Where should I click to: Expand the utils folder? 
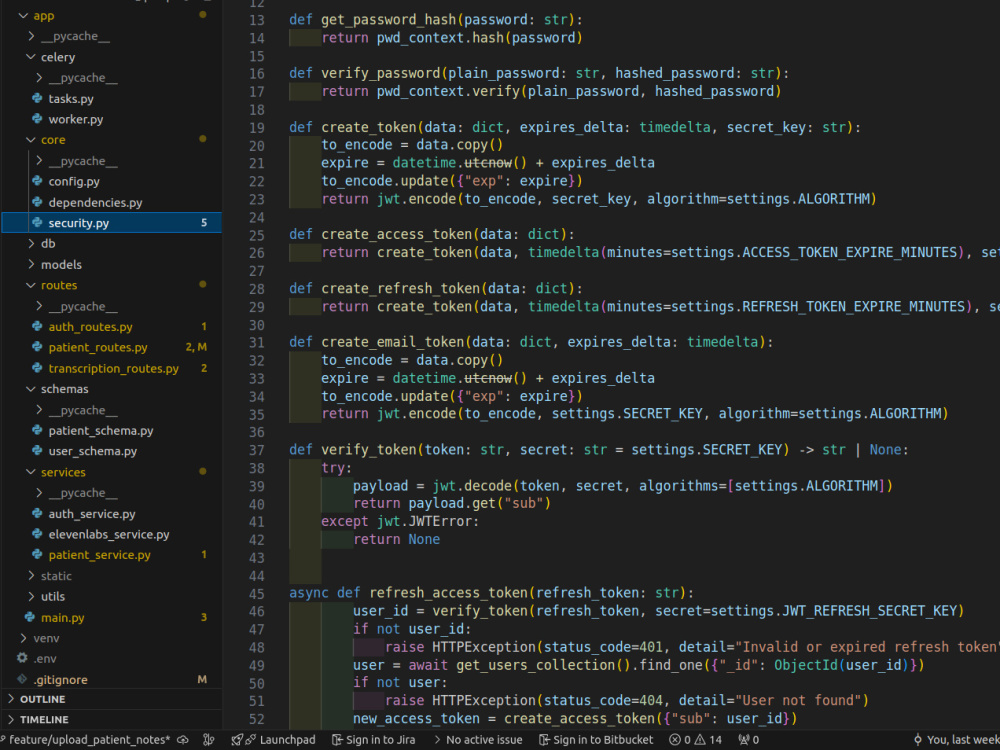31,596
